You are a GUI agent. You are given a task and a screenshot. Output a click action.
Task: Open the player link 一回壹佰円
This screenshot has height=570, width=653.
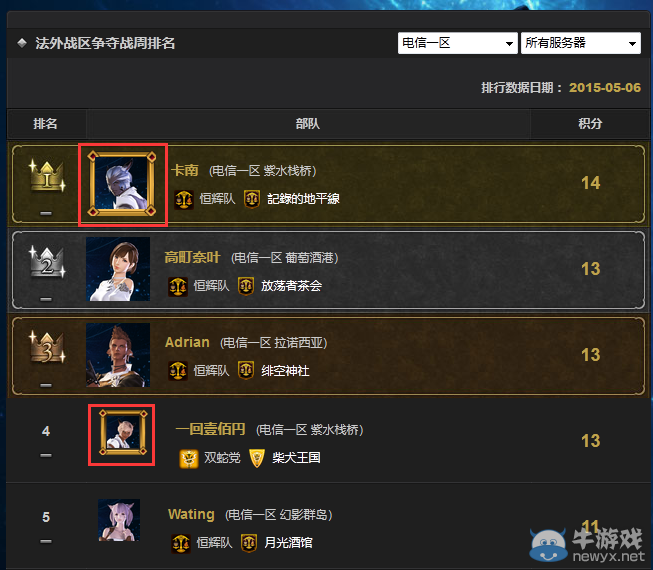click(x=210, y=429)
